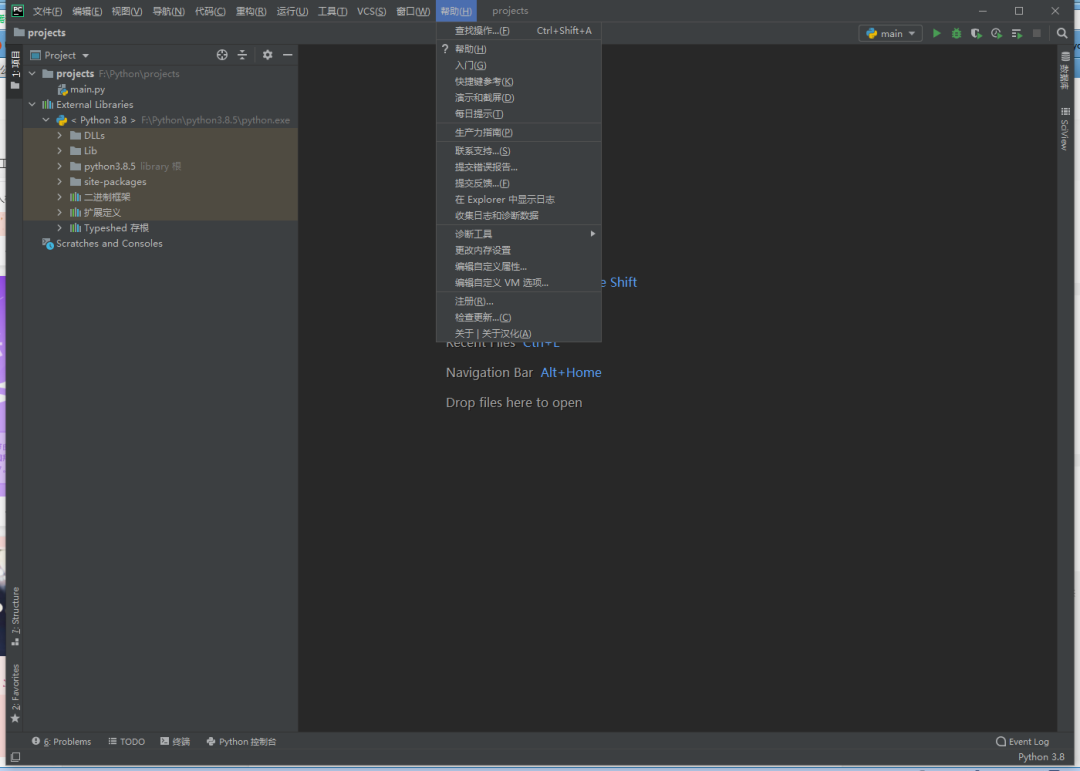
Task: Expand the python3.8.5 library root
Action: (x=60, y=166)
